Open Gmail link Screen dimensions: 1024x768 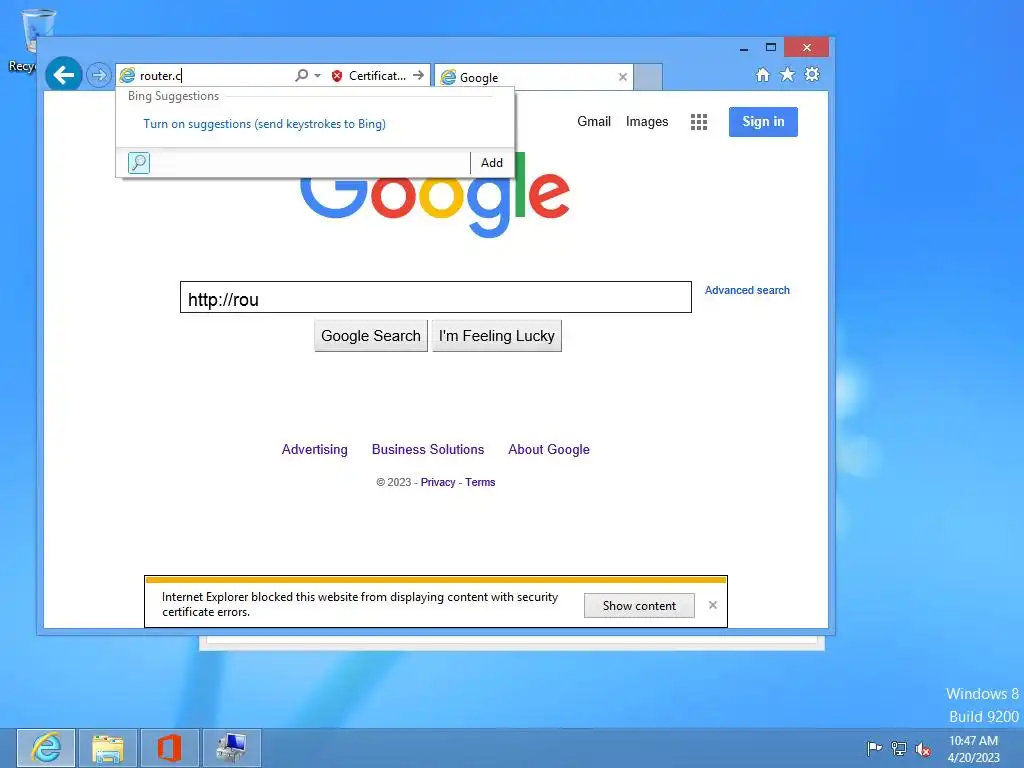coord(594,121)
